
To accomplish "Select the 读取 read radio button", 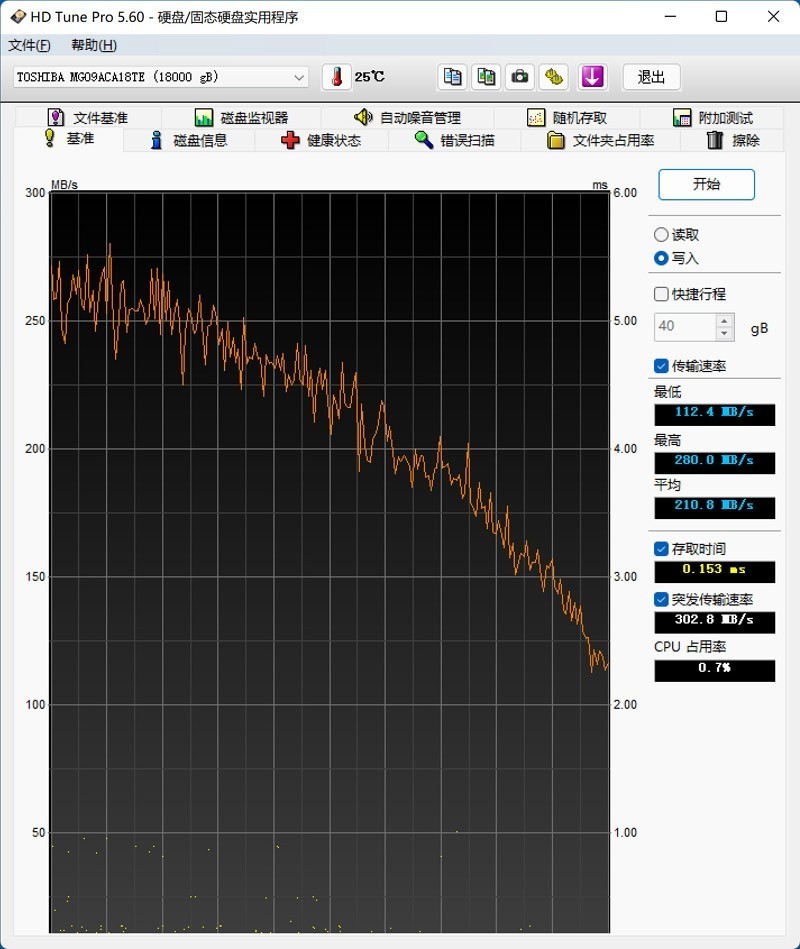I will (x=660, y=234).
